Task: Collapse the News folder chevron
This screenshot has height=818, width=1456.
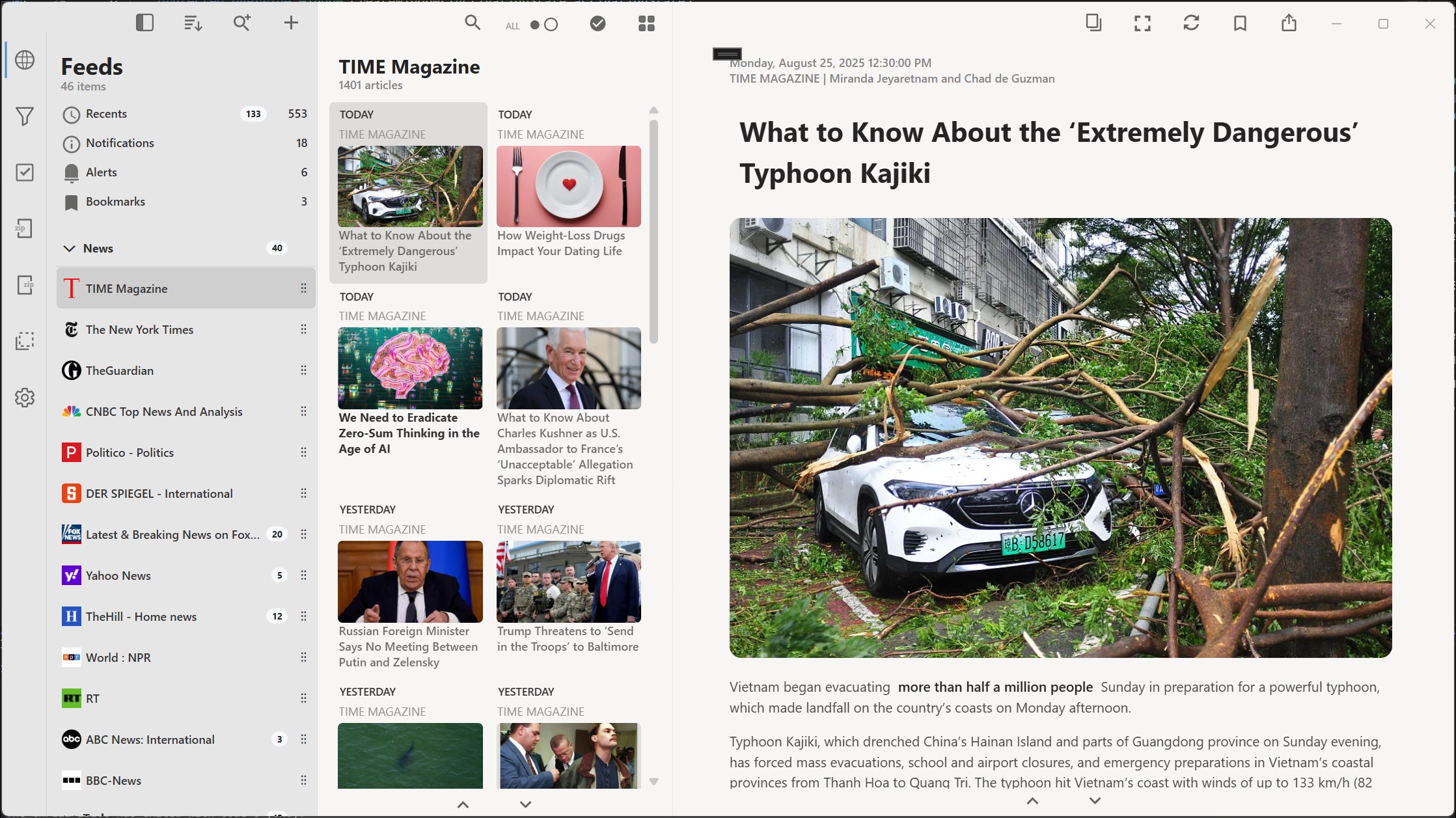Action: tap(69, 249)
